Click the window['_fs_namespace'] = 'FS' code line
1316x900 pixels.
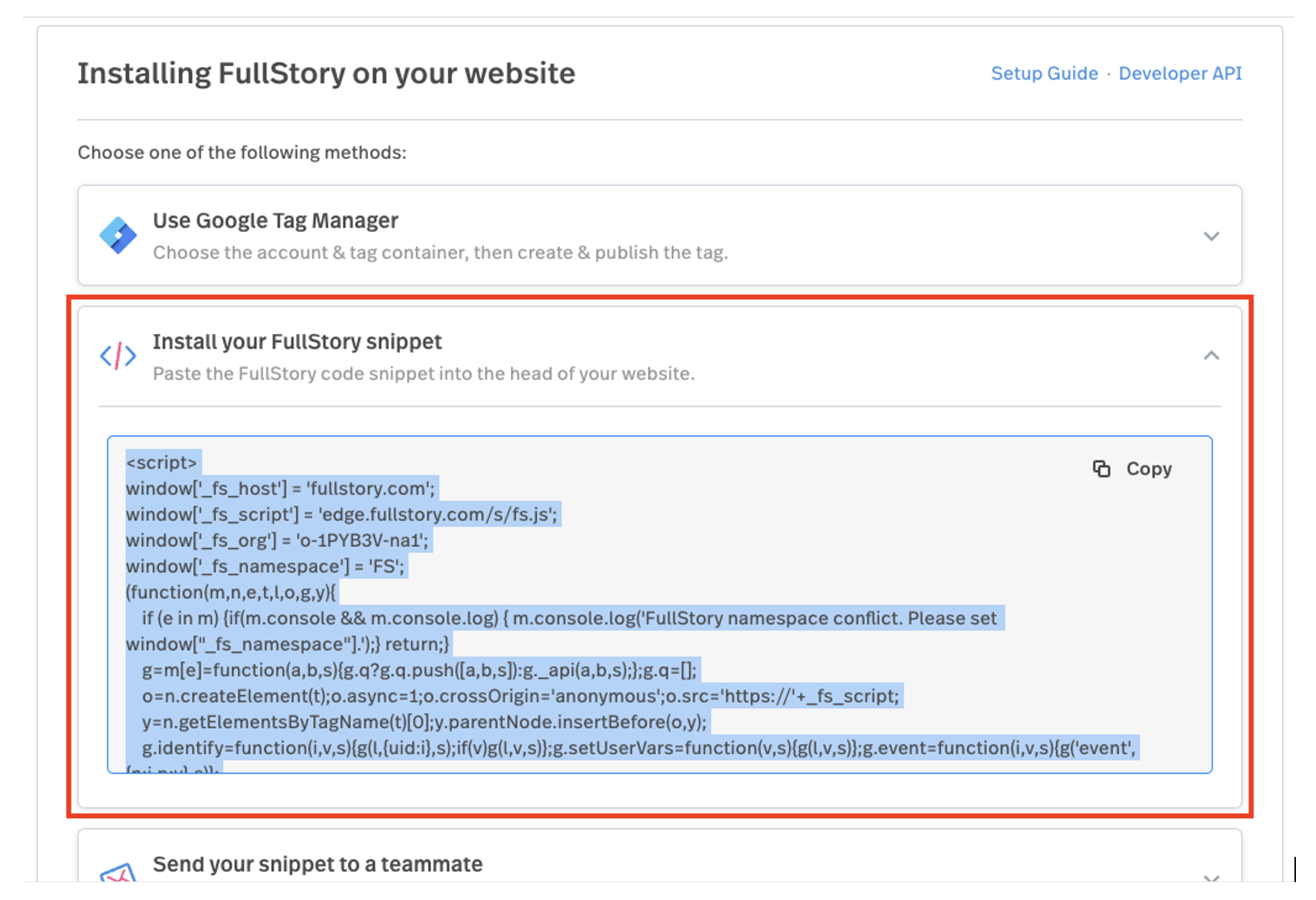click(265, 566)
